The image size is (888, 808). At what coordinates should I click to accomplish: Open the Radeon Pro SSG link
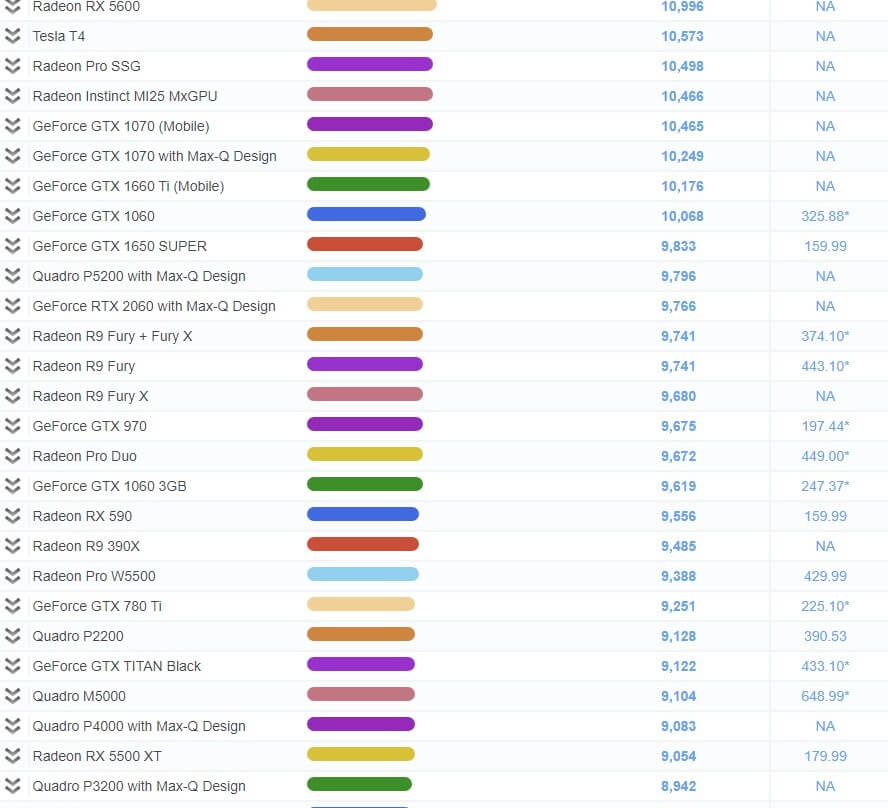click(x=87, y=66)
